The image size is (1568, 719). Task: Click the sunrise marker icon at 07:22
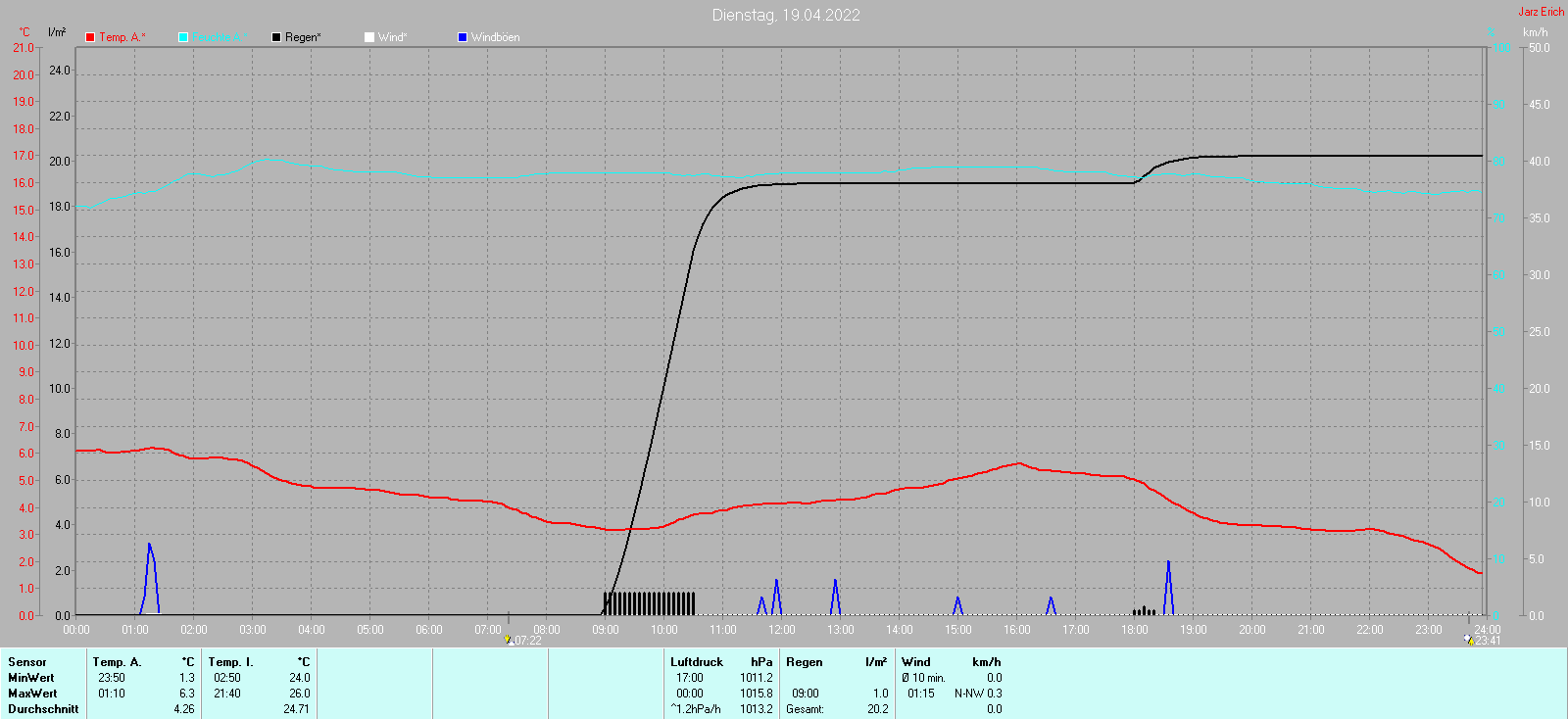(509, 640)
